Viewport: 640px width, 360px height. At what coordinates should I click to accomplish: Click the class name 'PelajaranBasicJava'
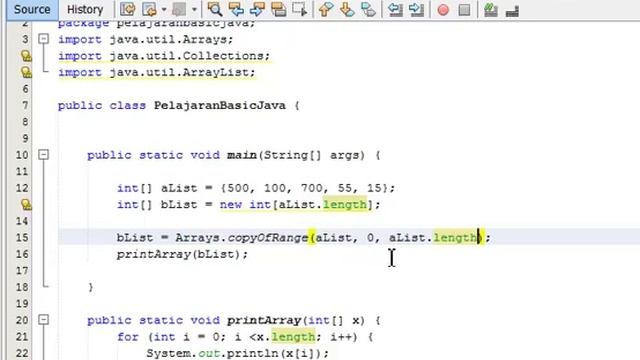220,105
